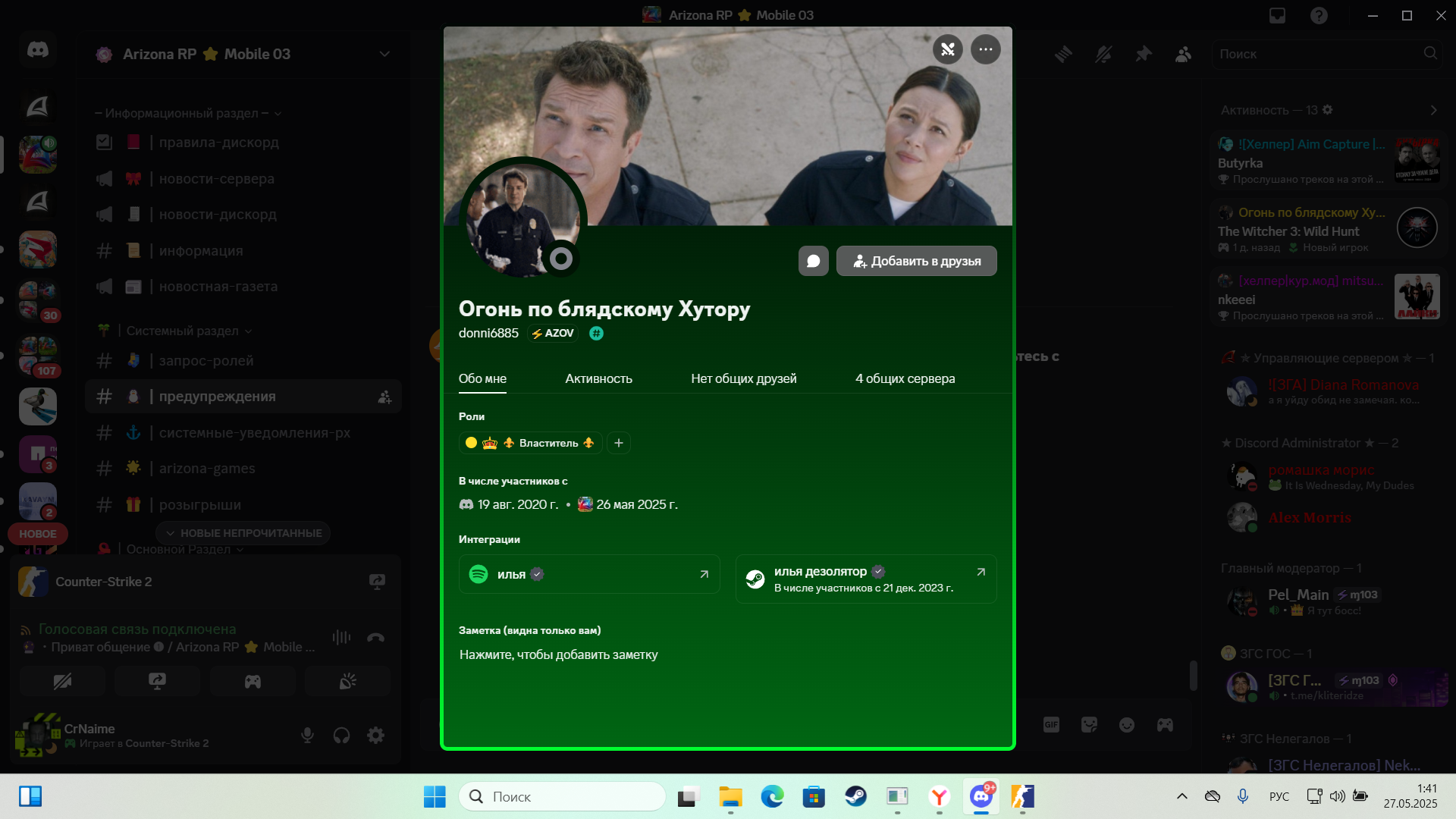Open правила-дискорд channel
The height and width of the screenshot is (819, 1456).
pos(243,142)
